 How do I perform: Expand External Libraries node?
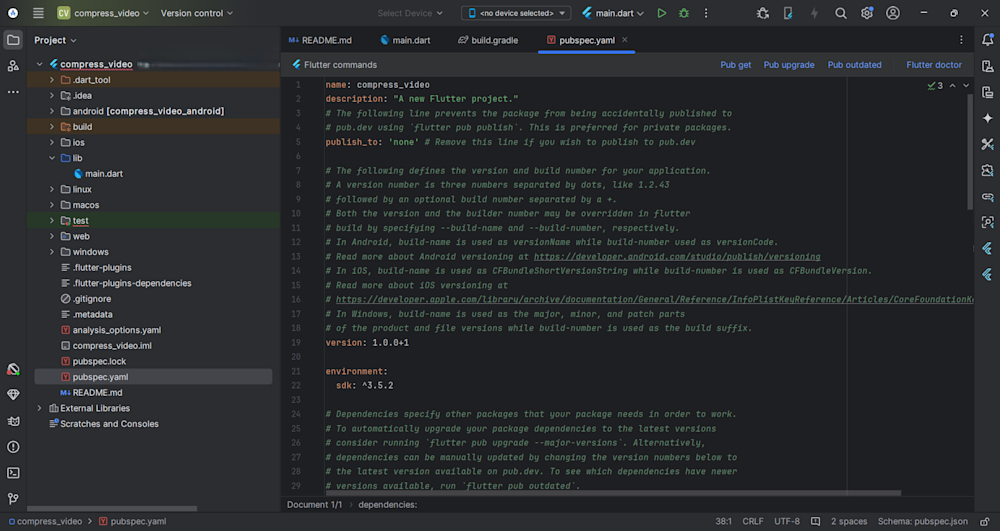[40, 408]
